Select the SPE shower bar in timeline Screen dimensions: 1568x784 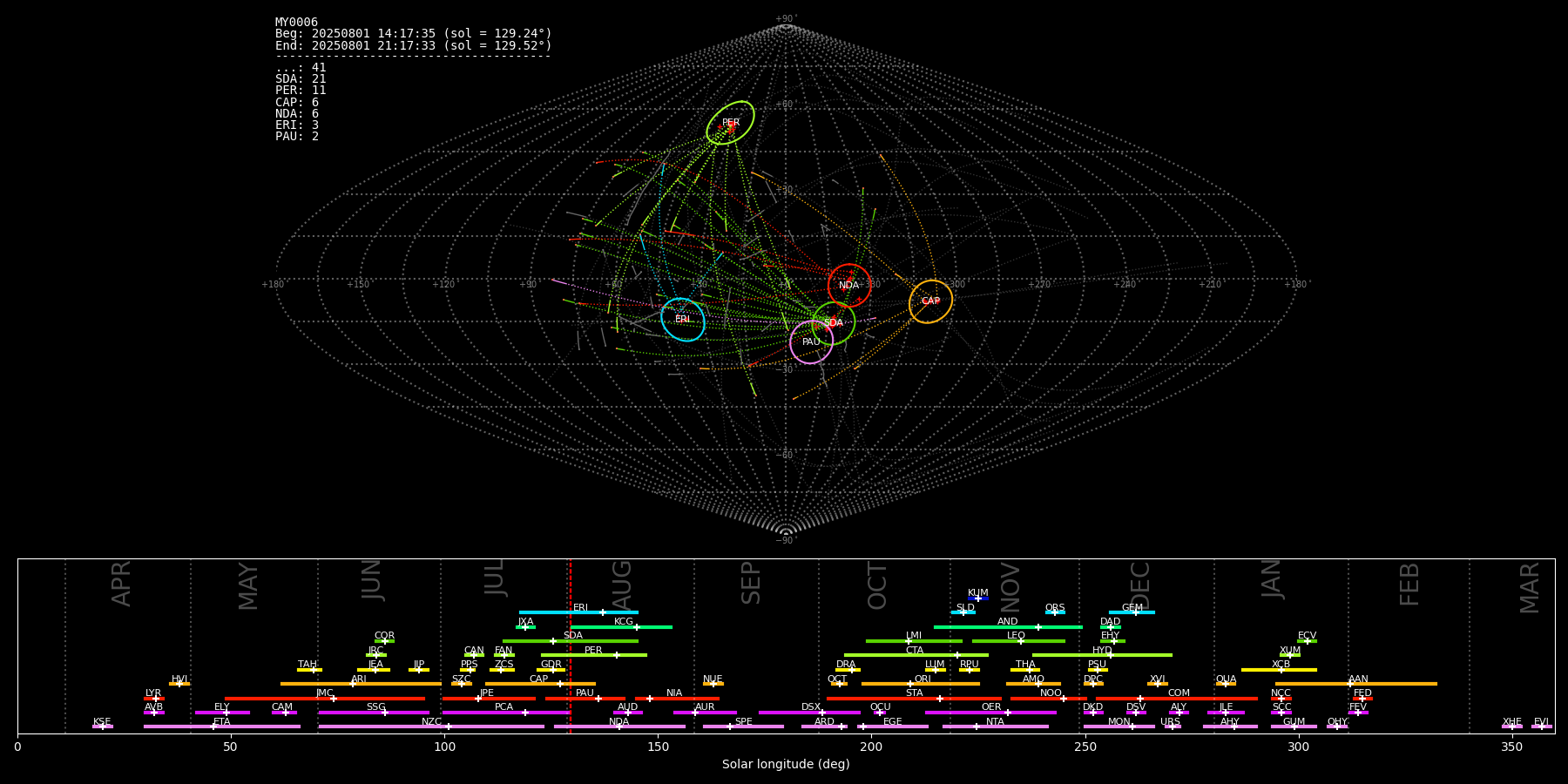pos(743,727)
